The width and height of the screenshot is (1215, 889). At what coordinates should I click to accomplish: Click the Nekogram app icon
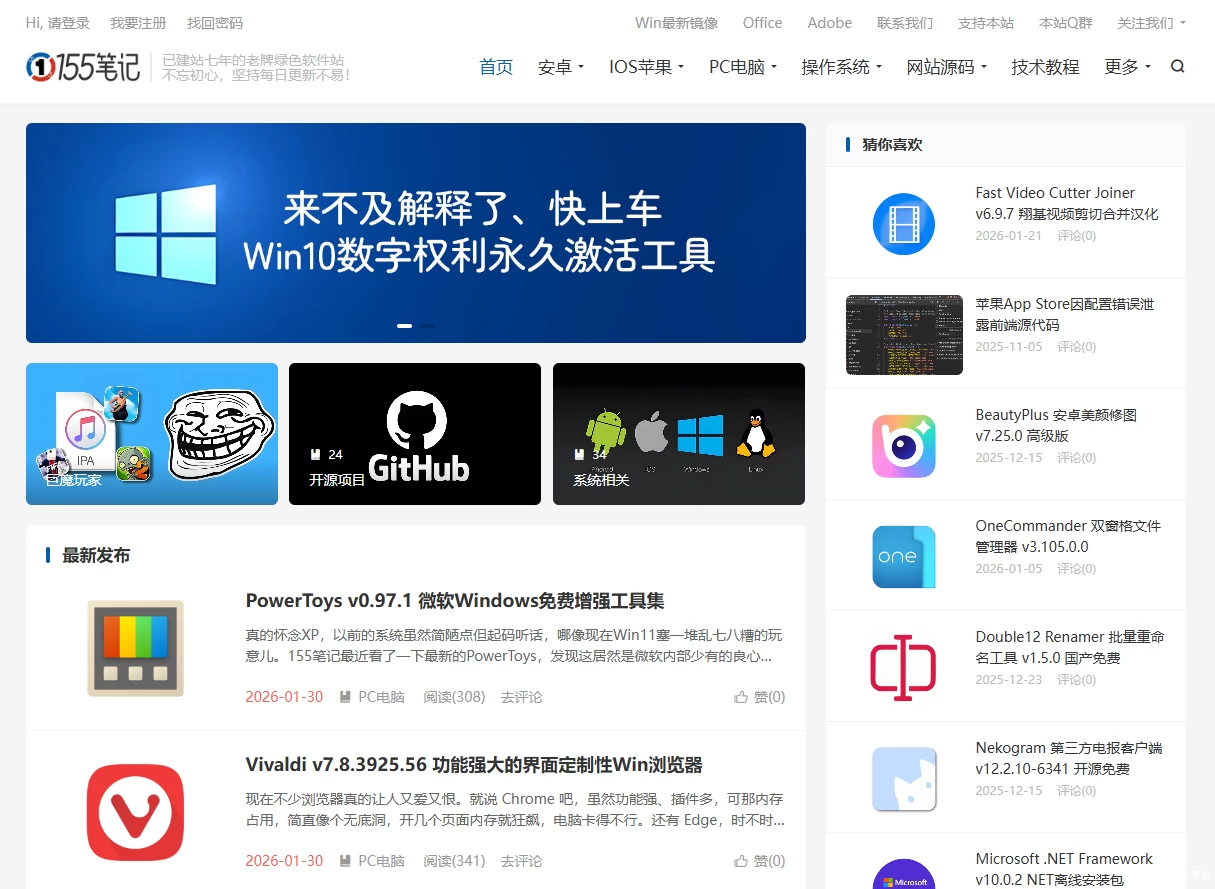tap(903, 778)
